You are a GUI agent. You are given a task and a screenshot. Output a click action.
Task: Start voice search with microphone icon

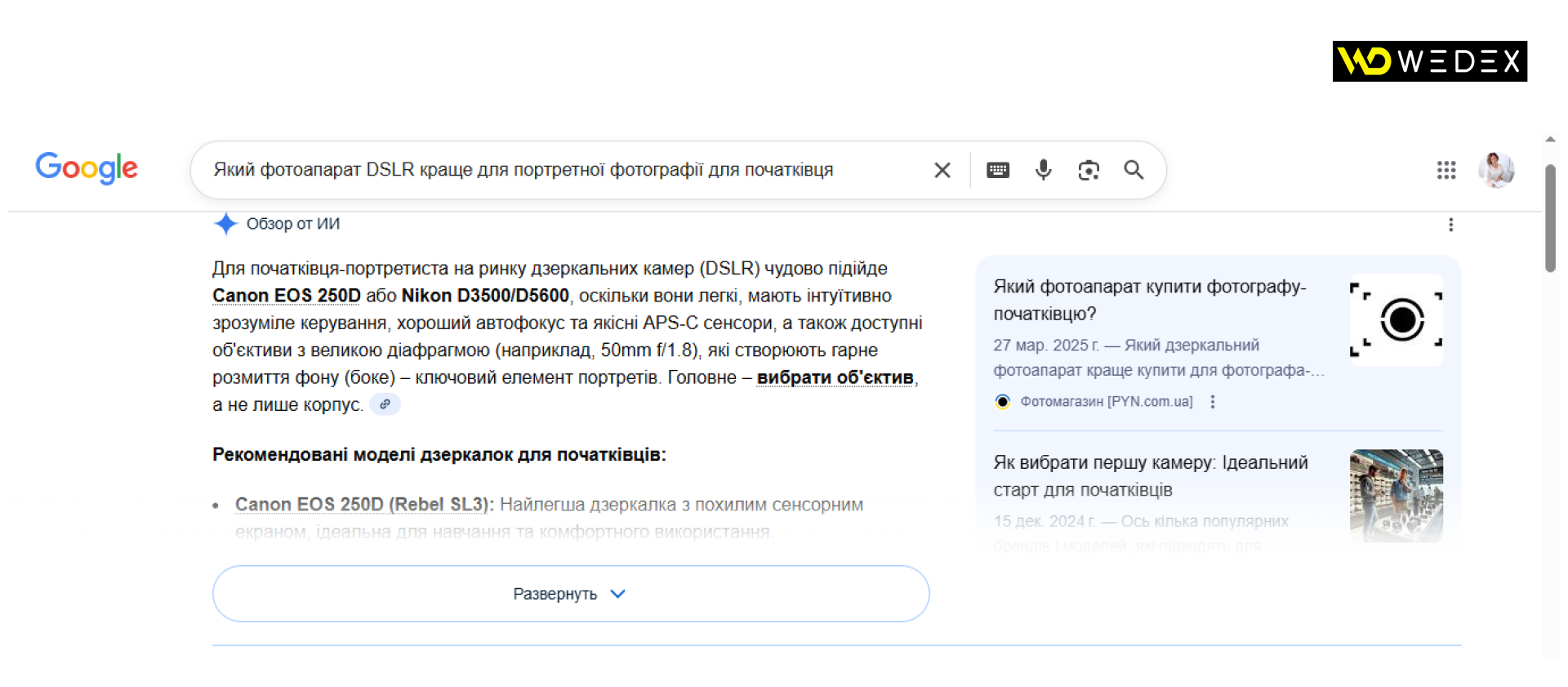(x=1043, y=170)
